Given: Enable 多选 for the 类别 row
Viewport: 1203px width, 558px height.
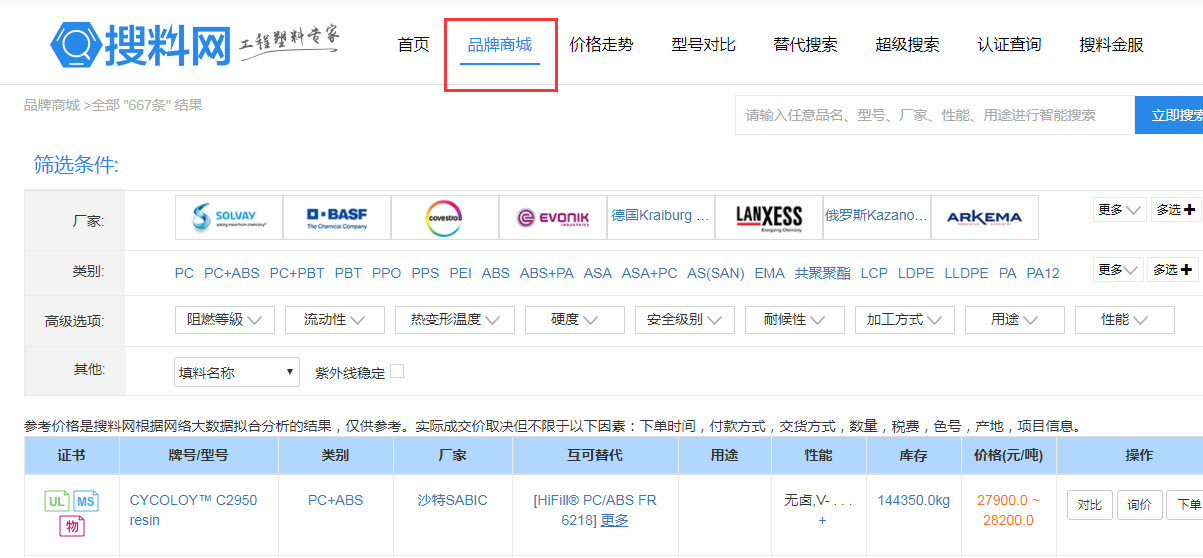Looking at the screenshot, I should click(x=1175, y=270).
